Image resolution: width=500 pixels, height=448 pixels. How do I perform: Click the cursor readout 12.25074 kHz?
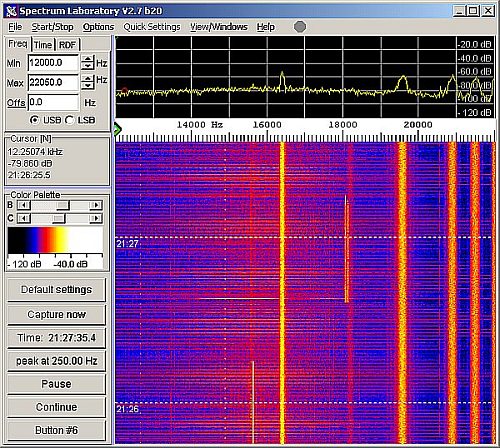coord(35,152)
